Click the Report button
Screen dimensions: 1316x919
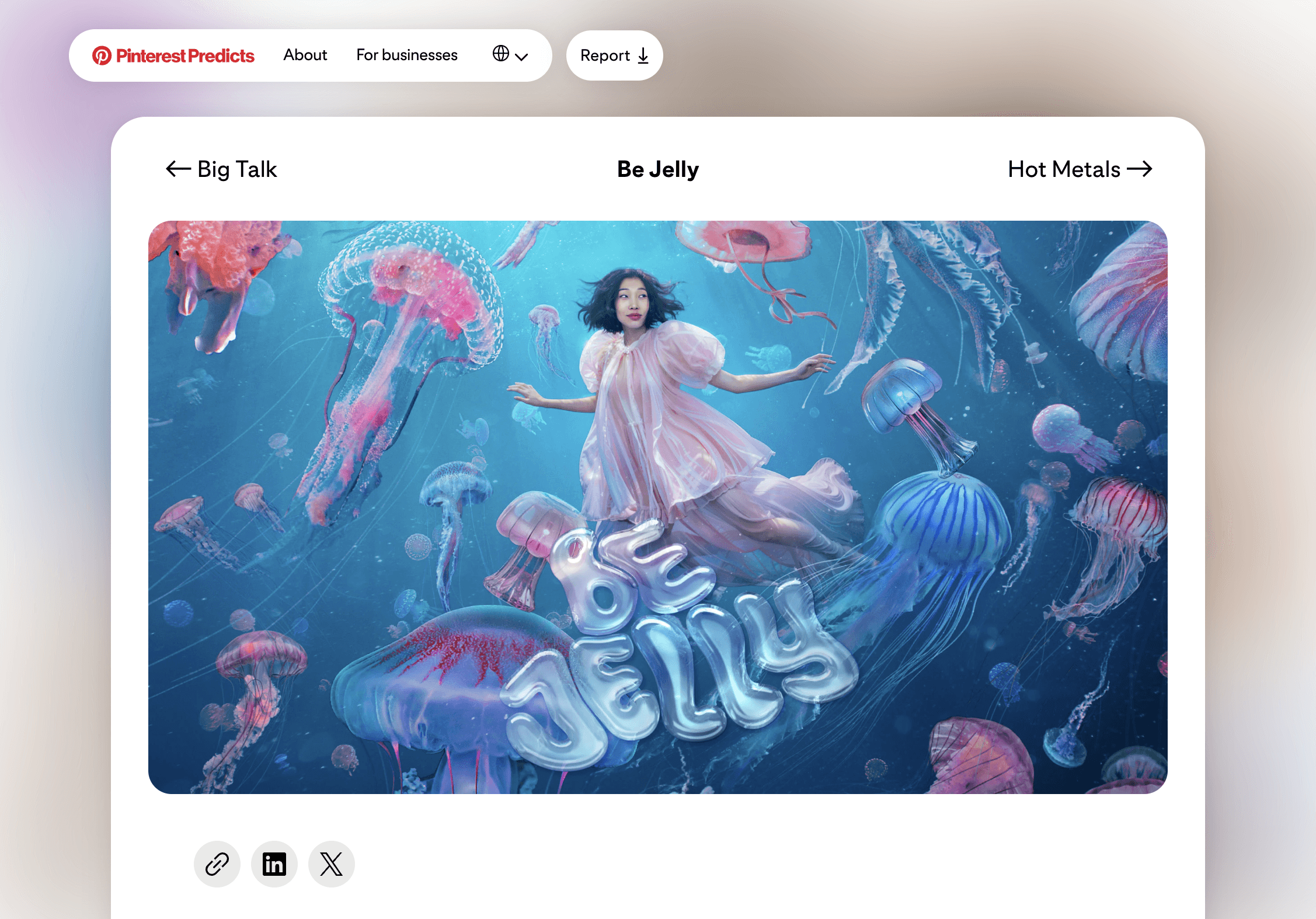click(605, 55)
